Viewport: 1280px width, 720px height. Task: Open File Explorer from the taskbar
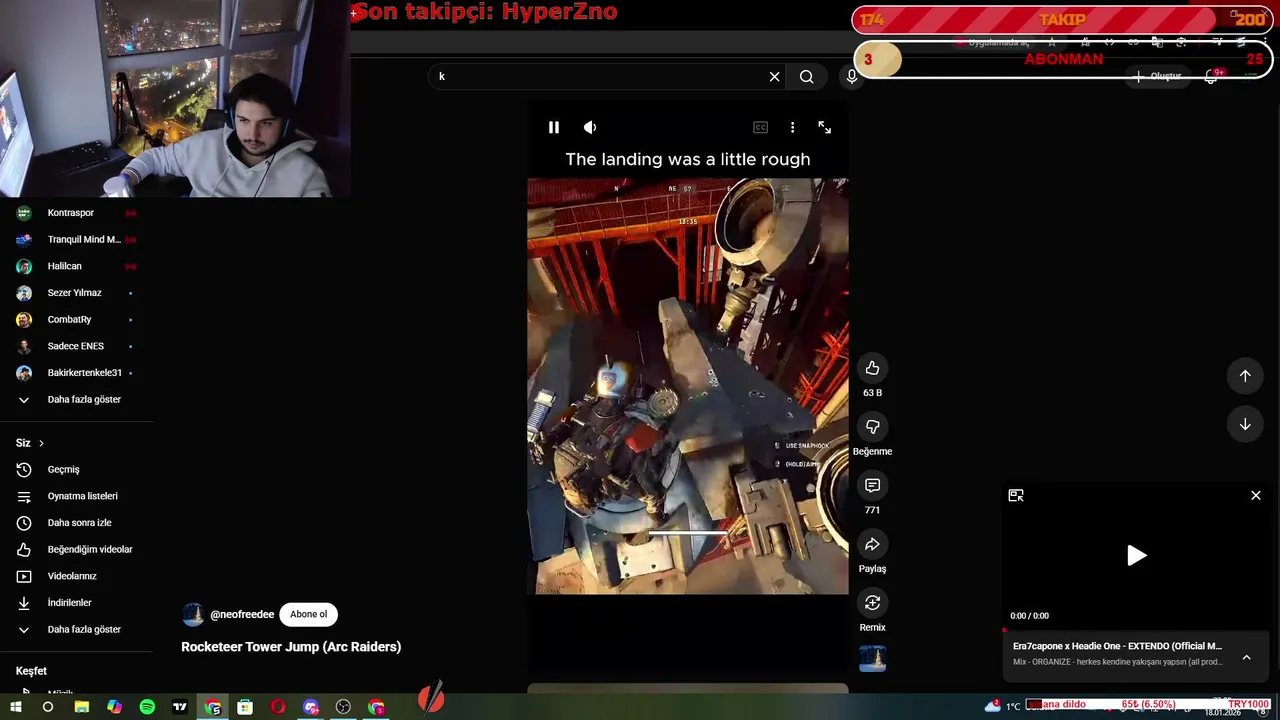coord(81,707)
